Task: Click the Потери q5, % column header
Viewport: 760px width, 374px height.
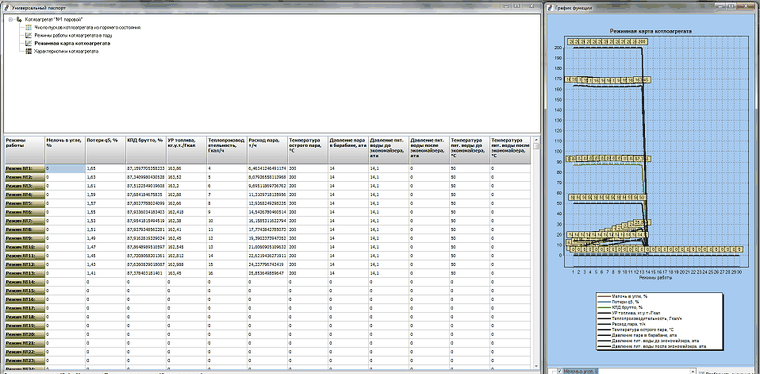Action: [106, 150]
